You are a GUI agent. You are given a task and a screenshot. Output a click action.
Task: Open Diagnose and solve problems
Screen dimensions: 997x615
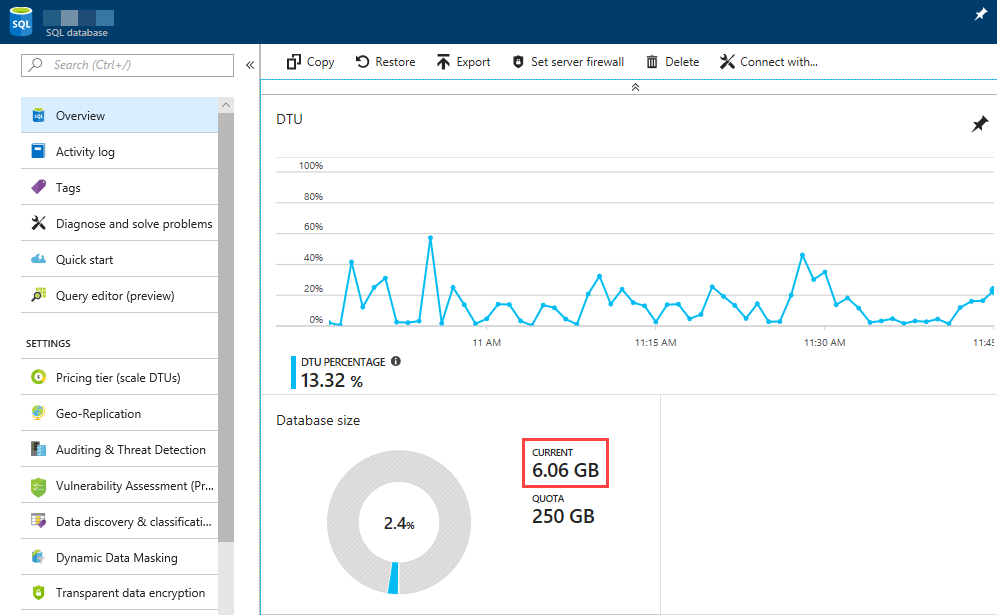(134, 224)
